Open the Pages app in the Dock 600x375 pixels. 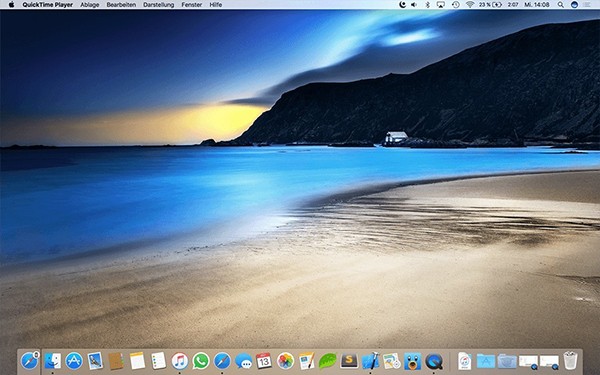[307, 361]
